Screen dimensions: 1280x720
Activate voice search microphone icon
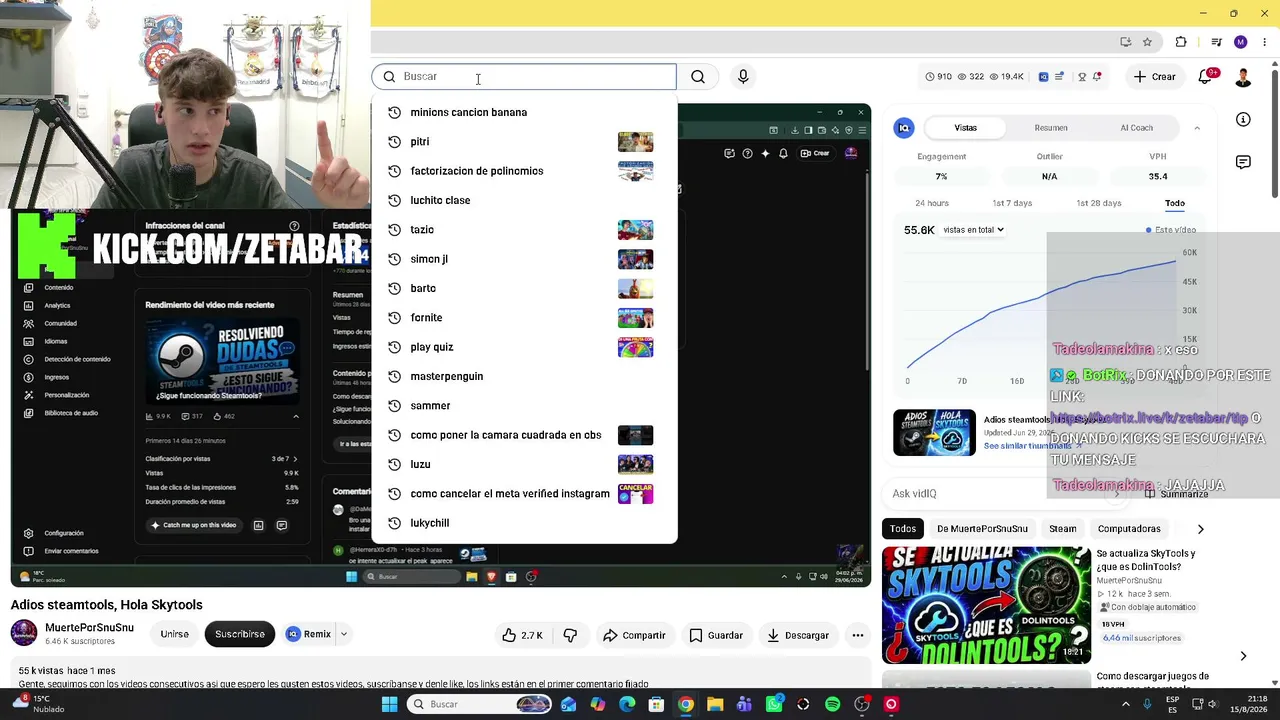point(743,77)
